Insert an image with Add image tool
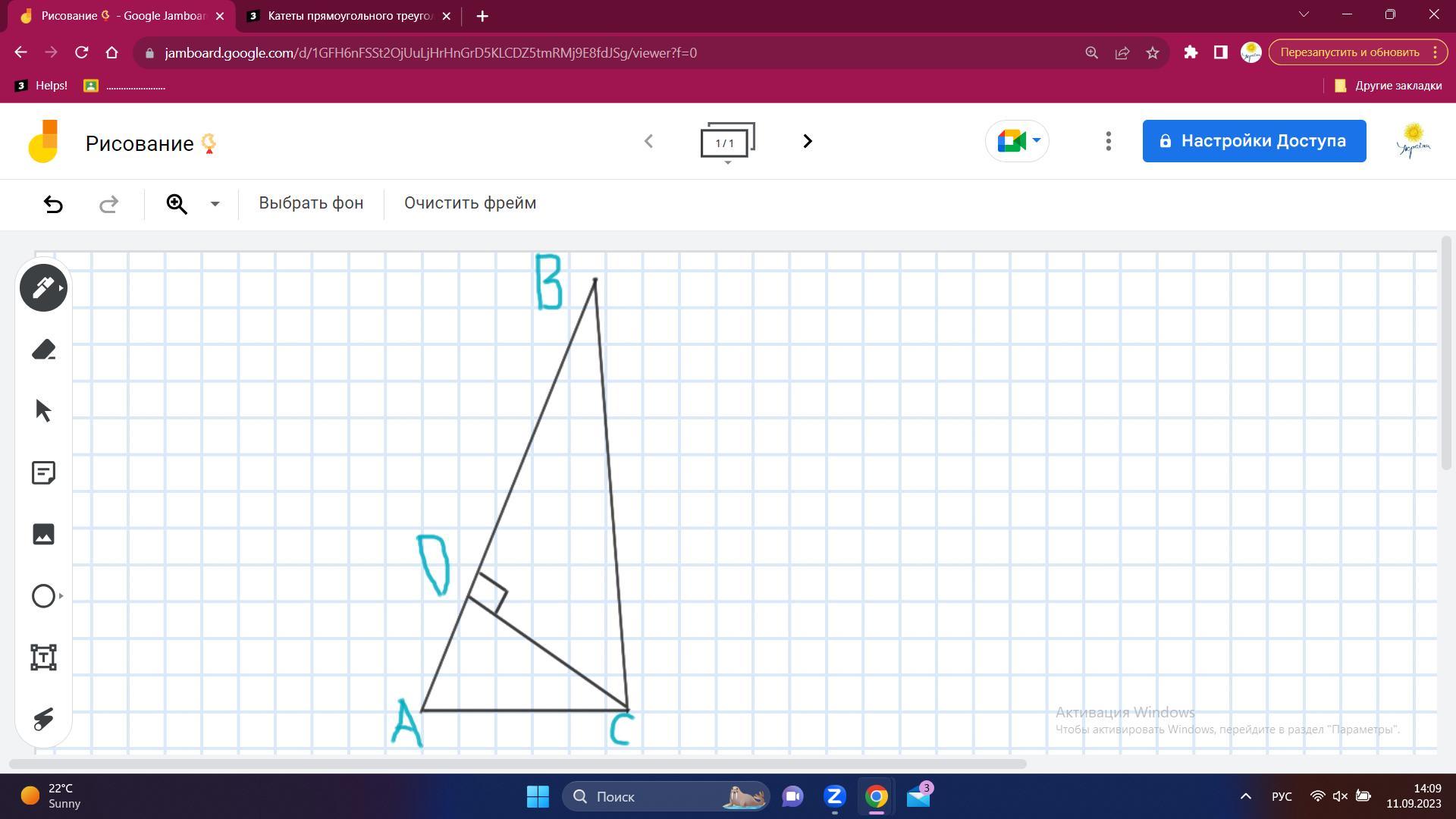The height and width of the screenshot is (819, 1456). coord(43,534)
